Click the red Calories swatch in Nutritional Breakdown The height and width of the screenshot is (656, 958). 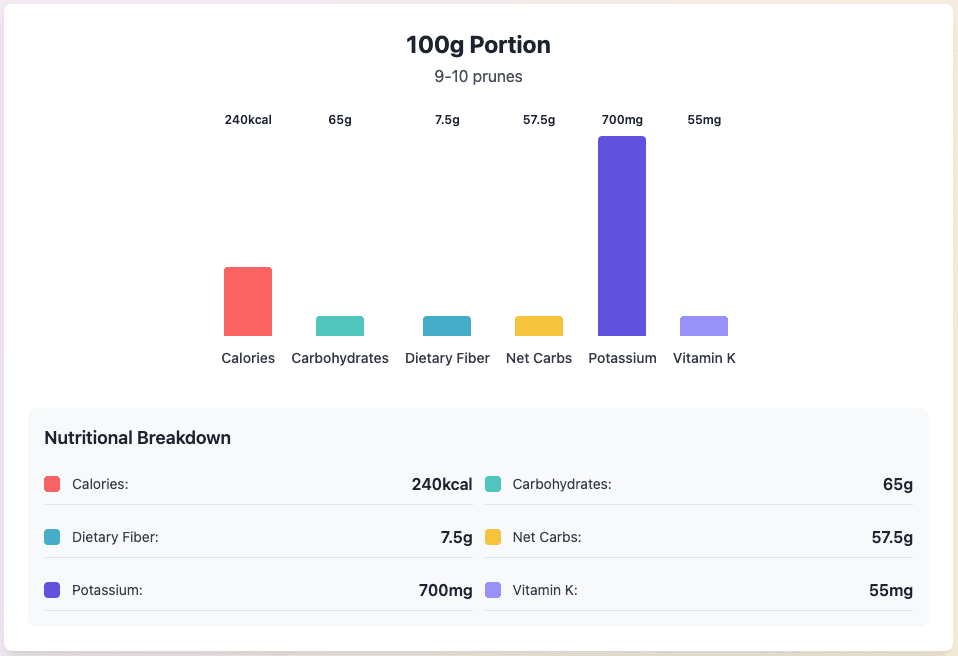pyautogui.click(x=53, y=484)
